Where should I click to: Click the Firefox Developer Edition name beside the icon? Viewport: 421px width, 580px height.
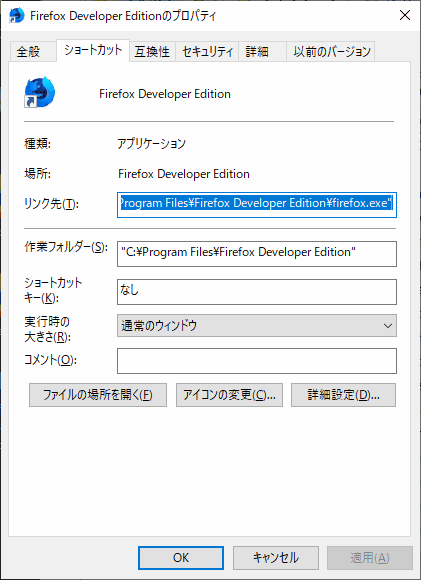point(165,94)
